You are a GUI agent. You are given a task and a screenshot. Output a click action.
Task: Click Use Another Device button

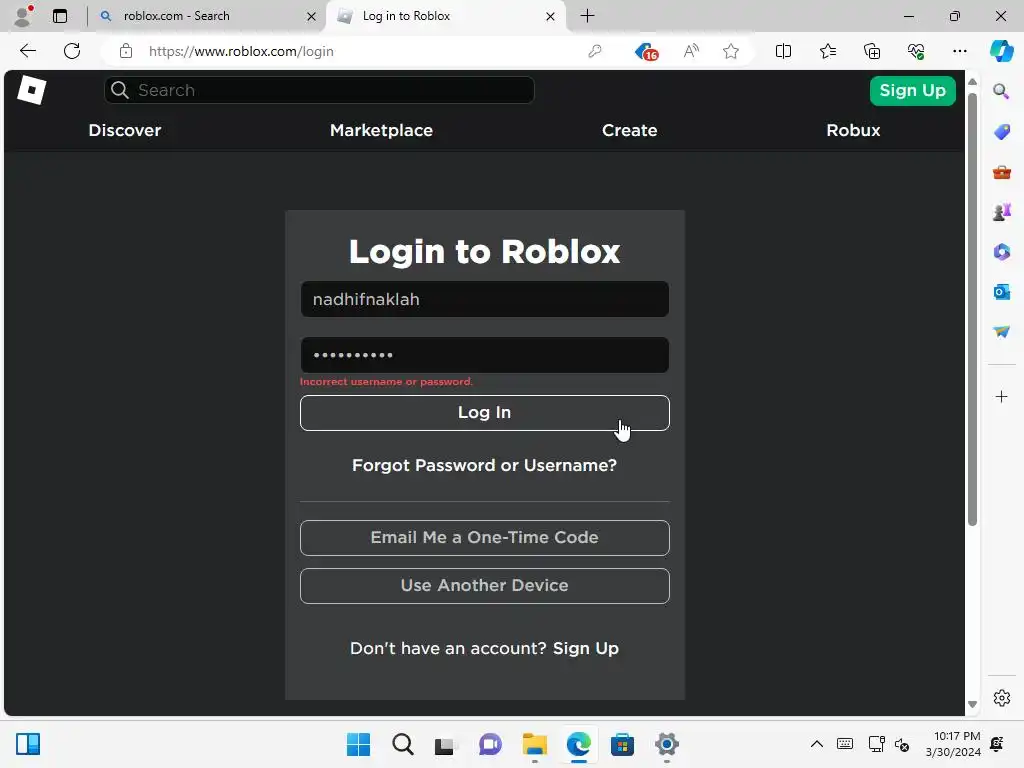[485, 586]
